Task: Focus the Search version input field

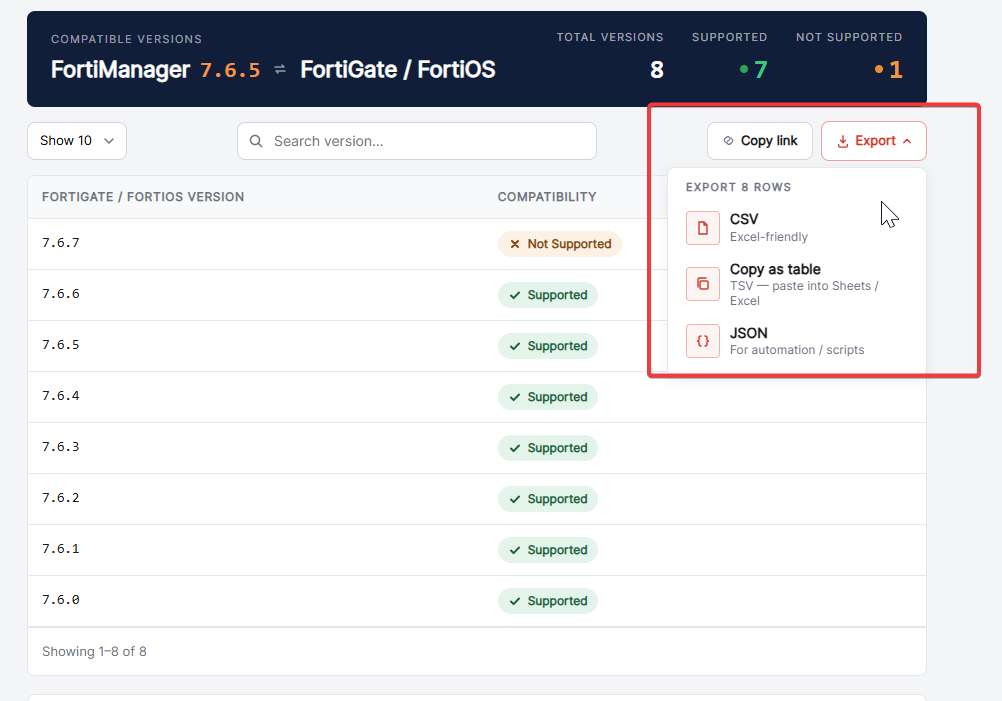Action: point(417,141)
